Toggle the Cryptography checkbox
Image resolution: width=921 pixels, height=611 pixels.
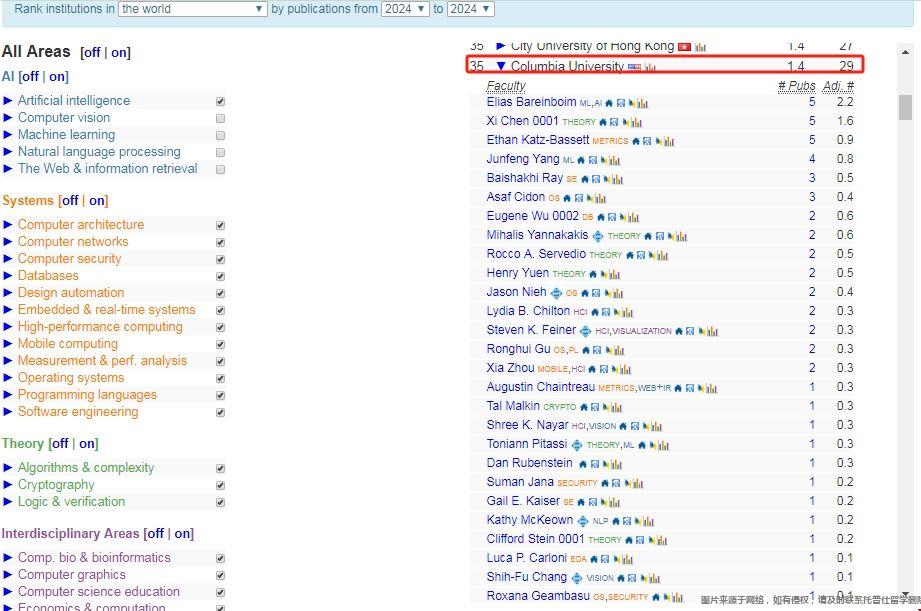pos(220,486)
